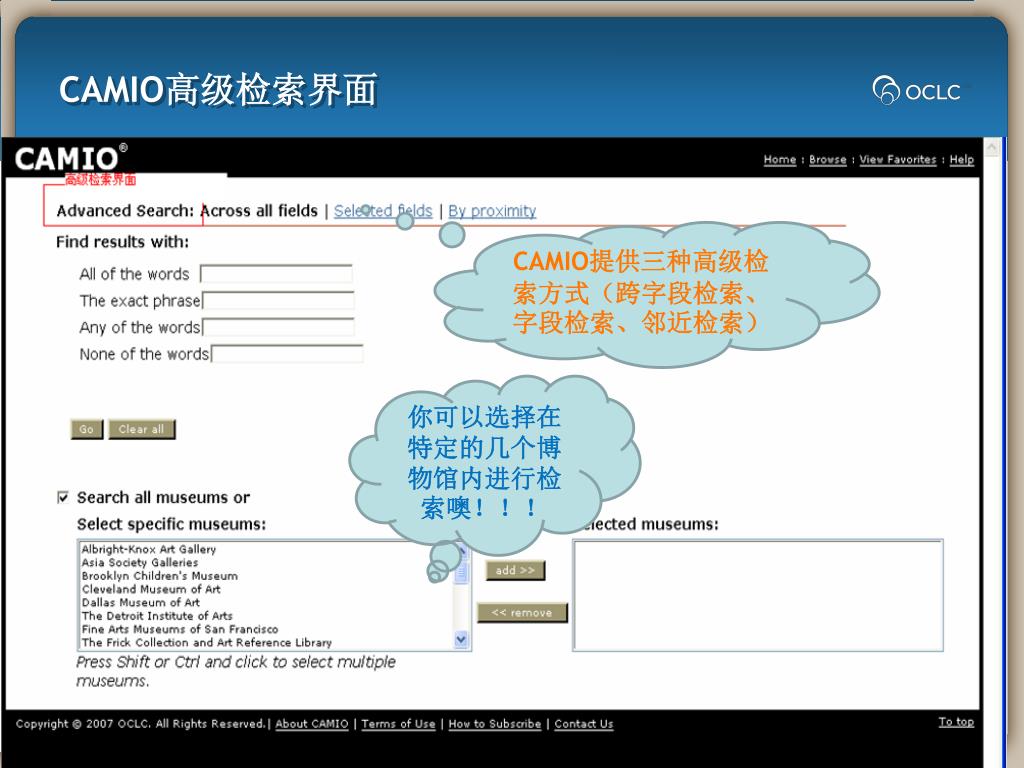Focus the exact phrase input field
Image resolution: width=1024 pixels, height=768 pixels.
point(278,300)
